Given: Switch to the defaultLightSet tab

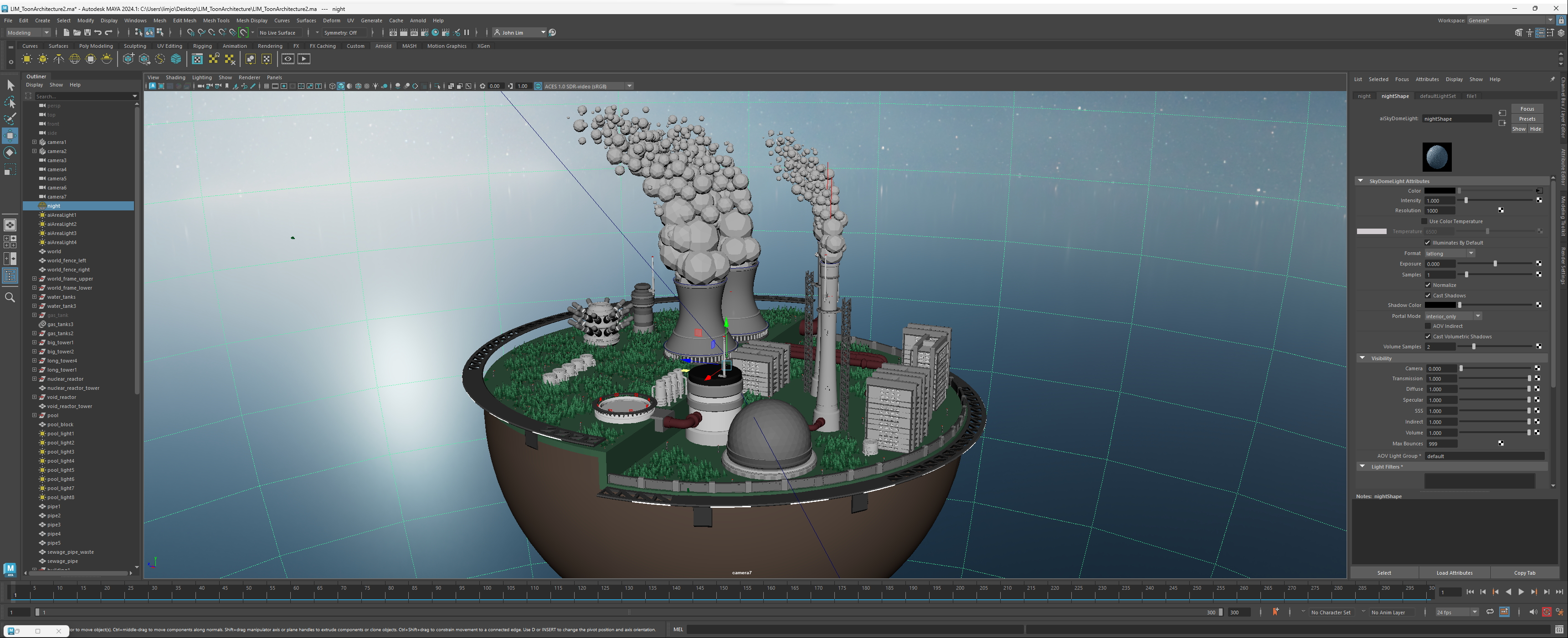Looking at the screenshot, I should (1437, 96).
